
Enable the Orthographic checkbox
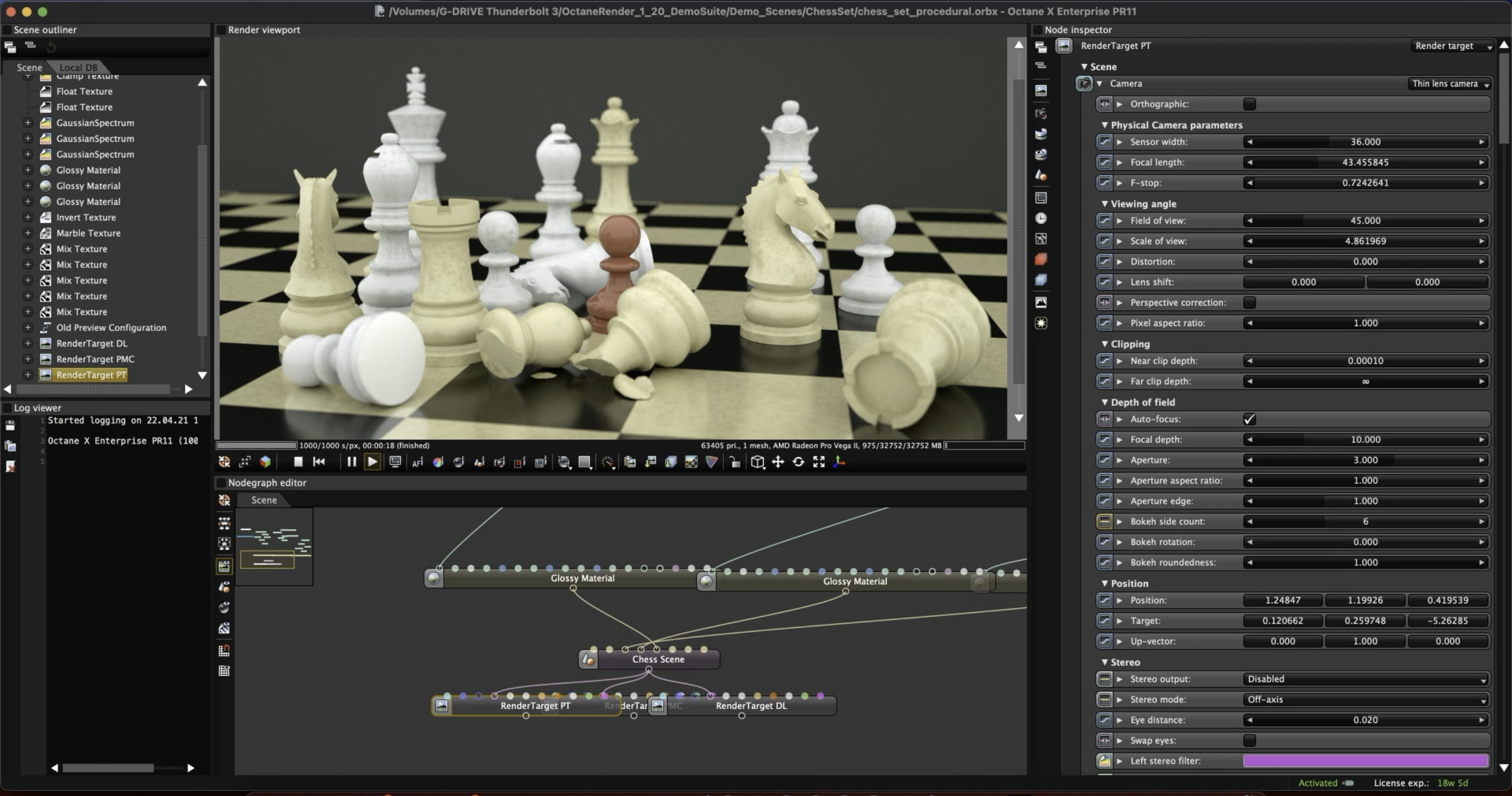1250,104
